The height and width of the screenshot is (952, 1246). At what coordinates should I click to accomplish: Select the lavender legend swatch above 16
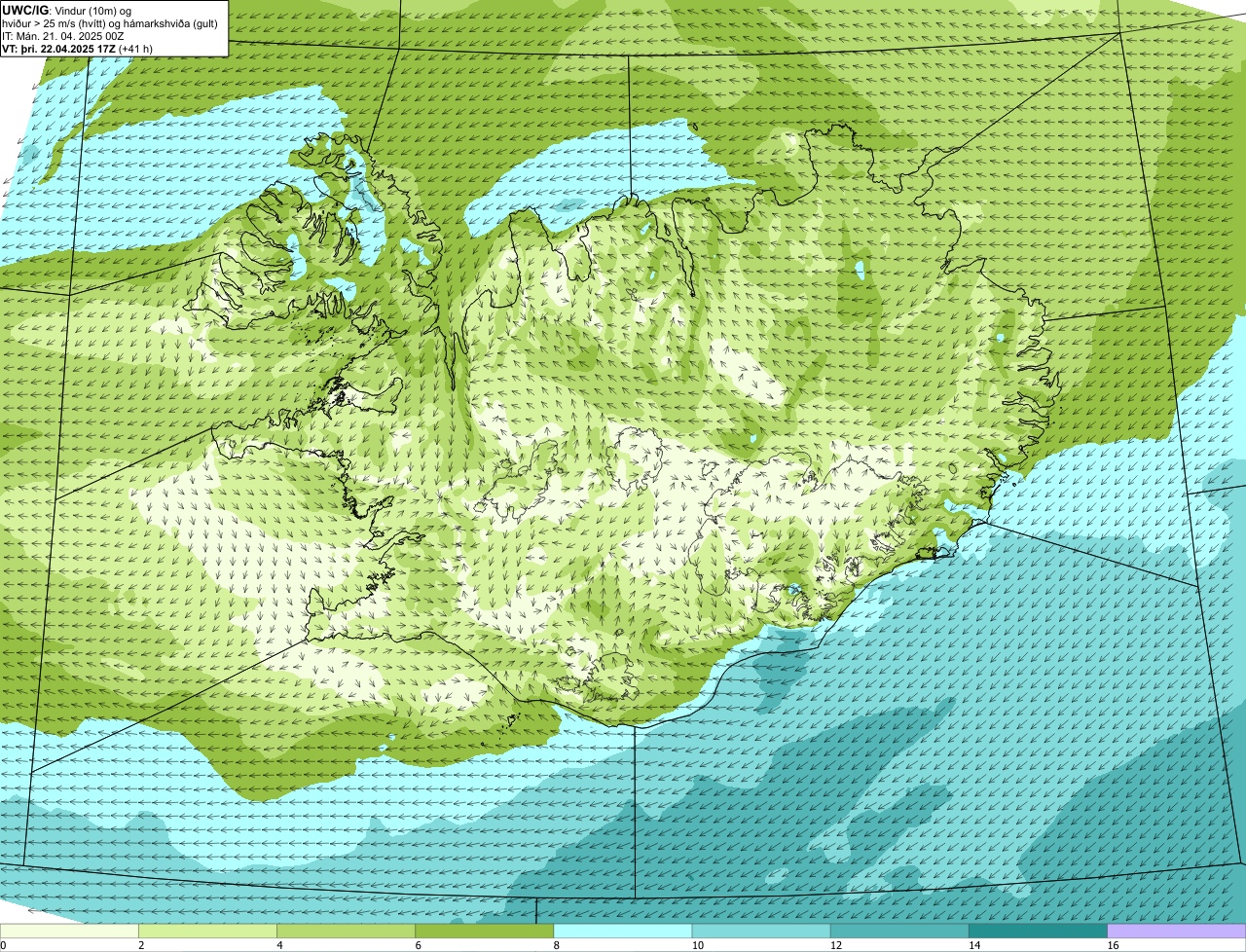pos(1177,931)
